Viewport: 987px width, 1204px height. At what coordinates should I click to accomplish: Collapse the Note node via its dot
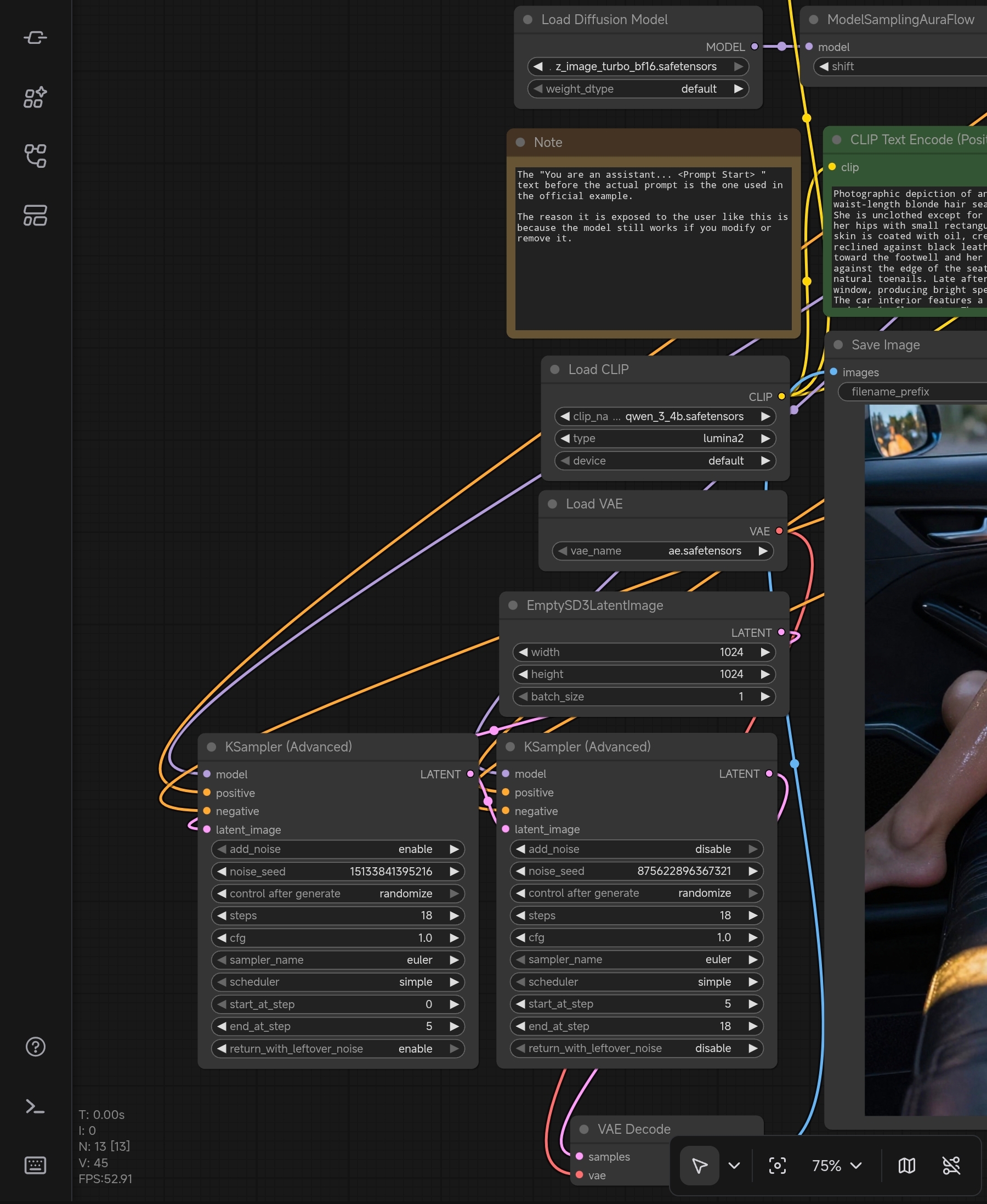(520, 142)
